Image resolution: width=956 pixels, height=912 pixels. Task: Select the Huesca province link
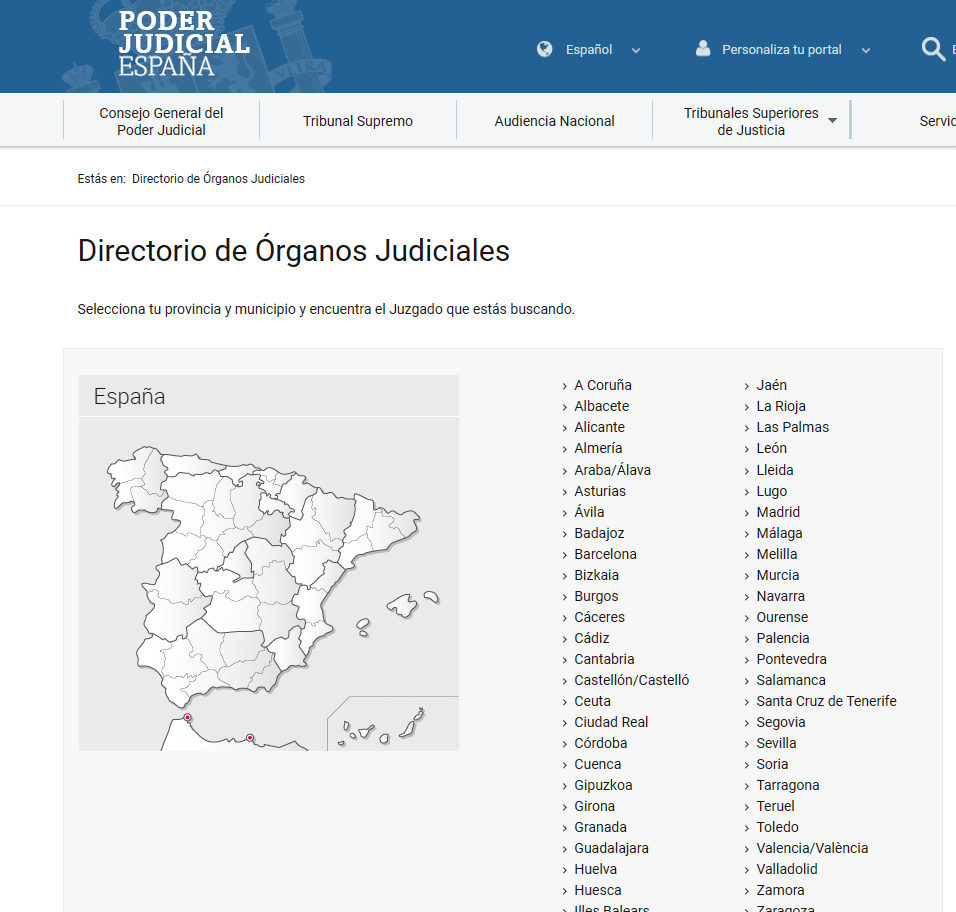tap(598, 891)
